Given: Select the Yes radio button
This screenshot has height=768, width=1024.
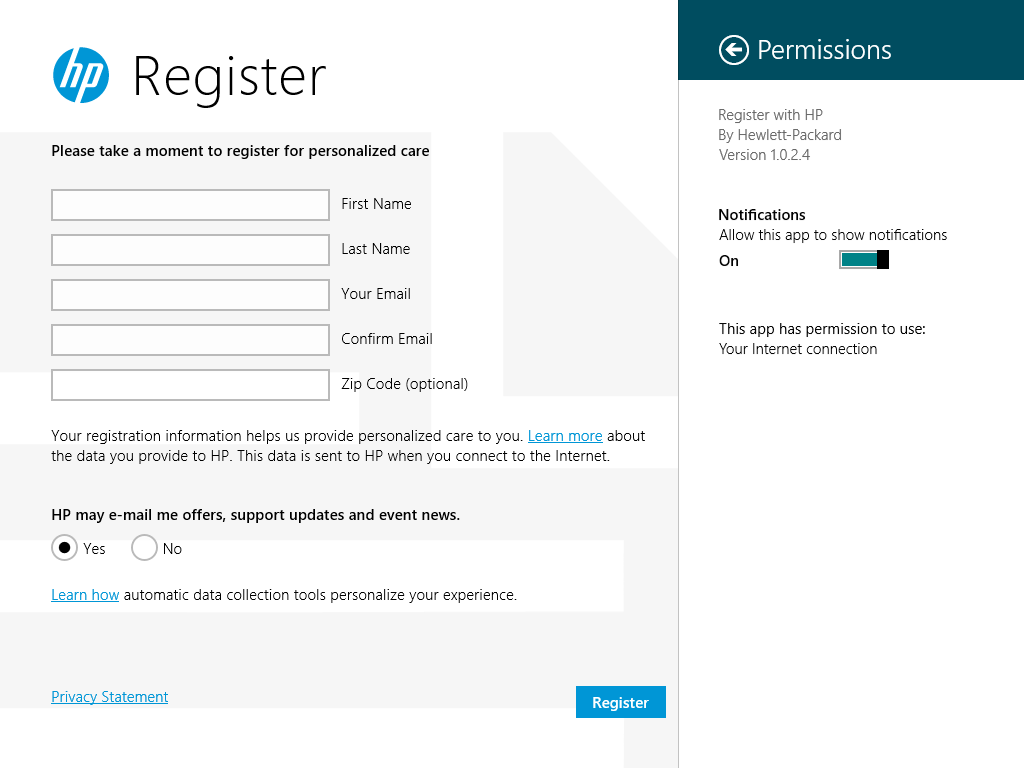Looking at the screenshot, I should 65,548.
